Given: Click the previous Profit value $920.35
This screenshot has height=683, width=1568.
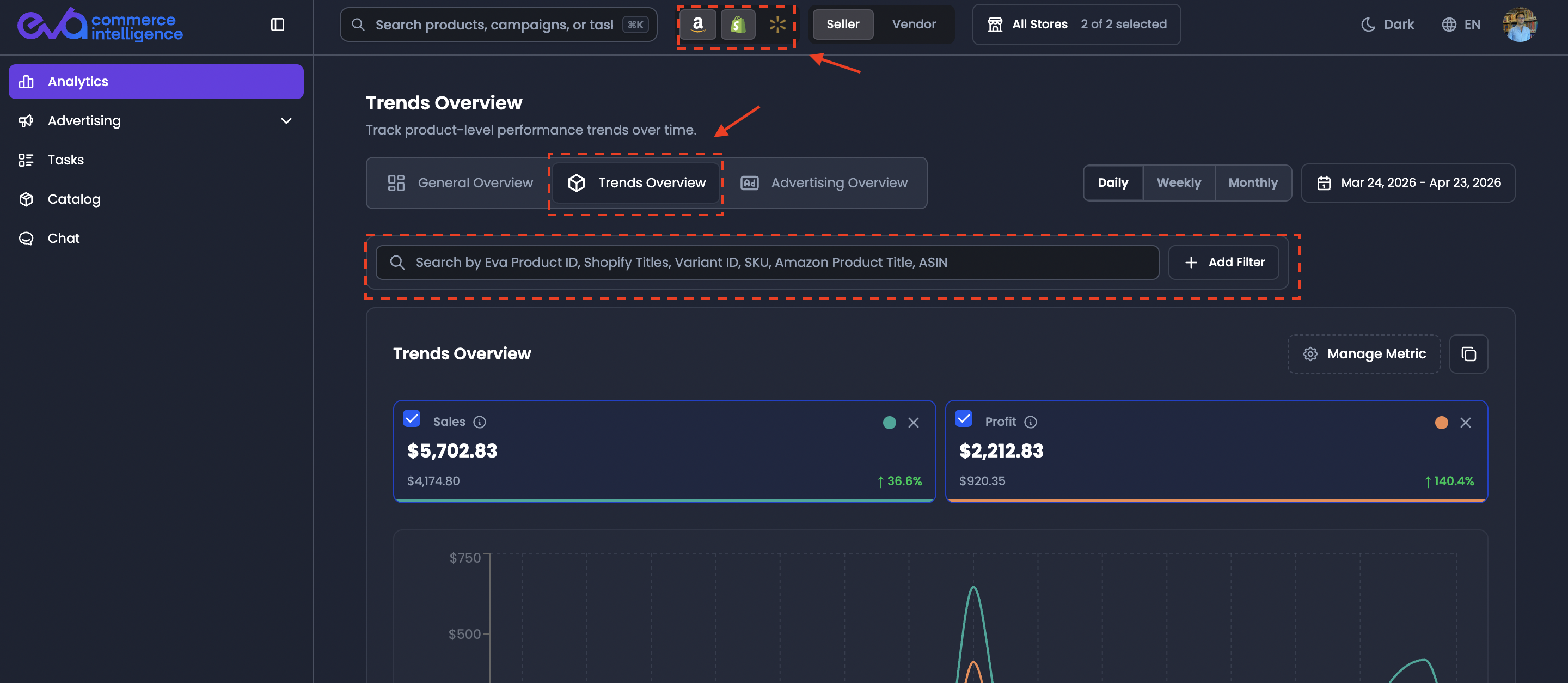Looking at the screenshot, I should pyautogui.click(x=982, y=481).
